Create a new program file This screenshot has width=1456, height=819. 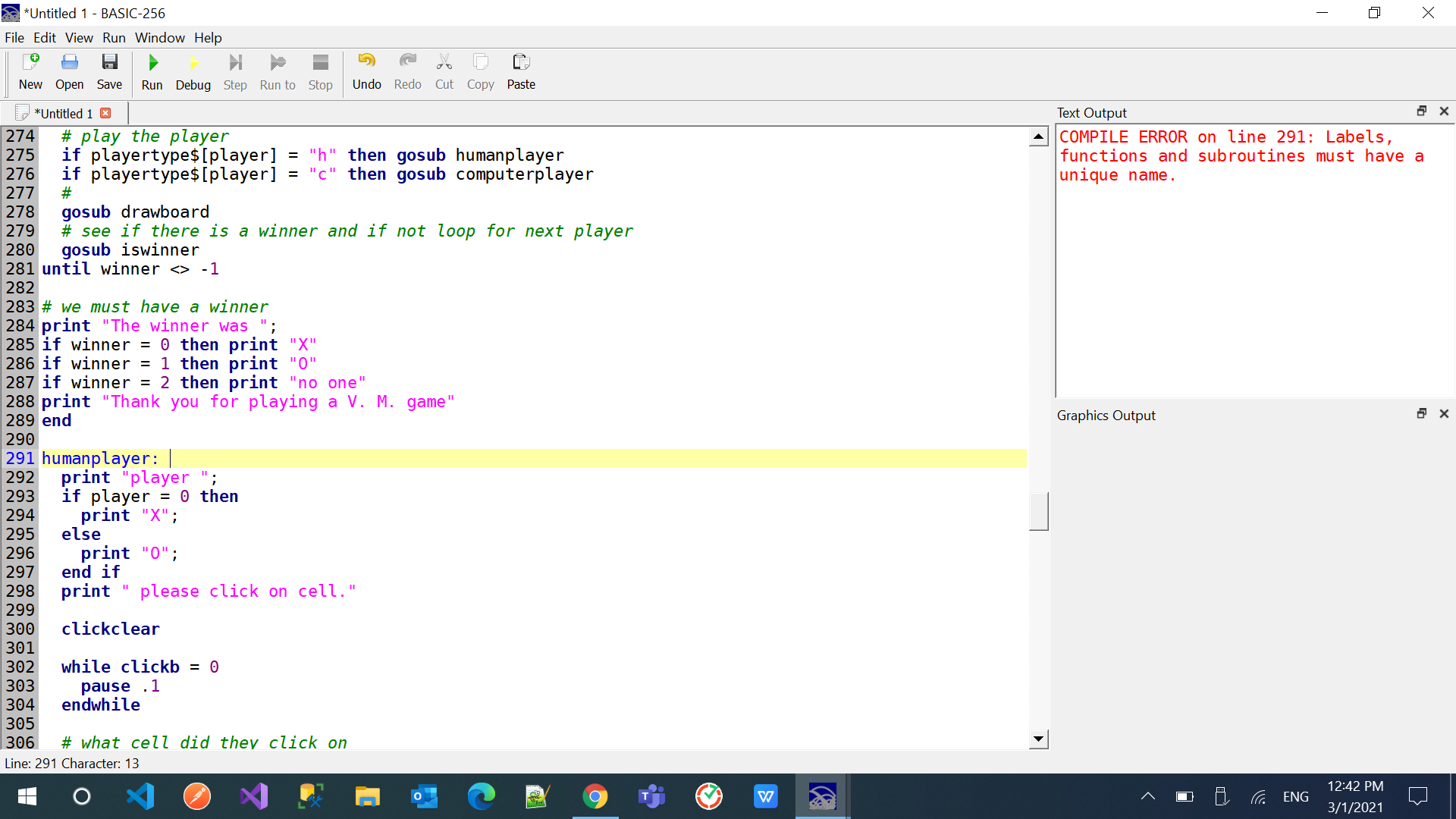click(30, 72)
